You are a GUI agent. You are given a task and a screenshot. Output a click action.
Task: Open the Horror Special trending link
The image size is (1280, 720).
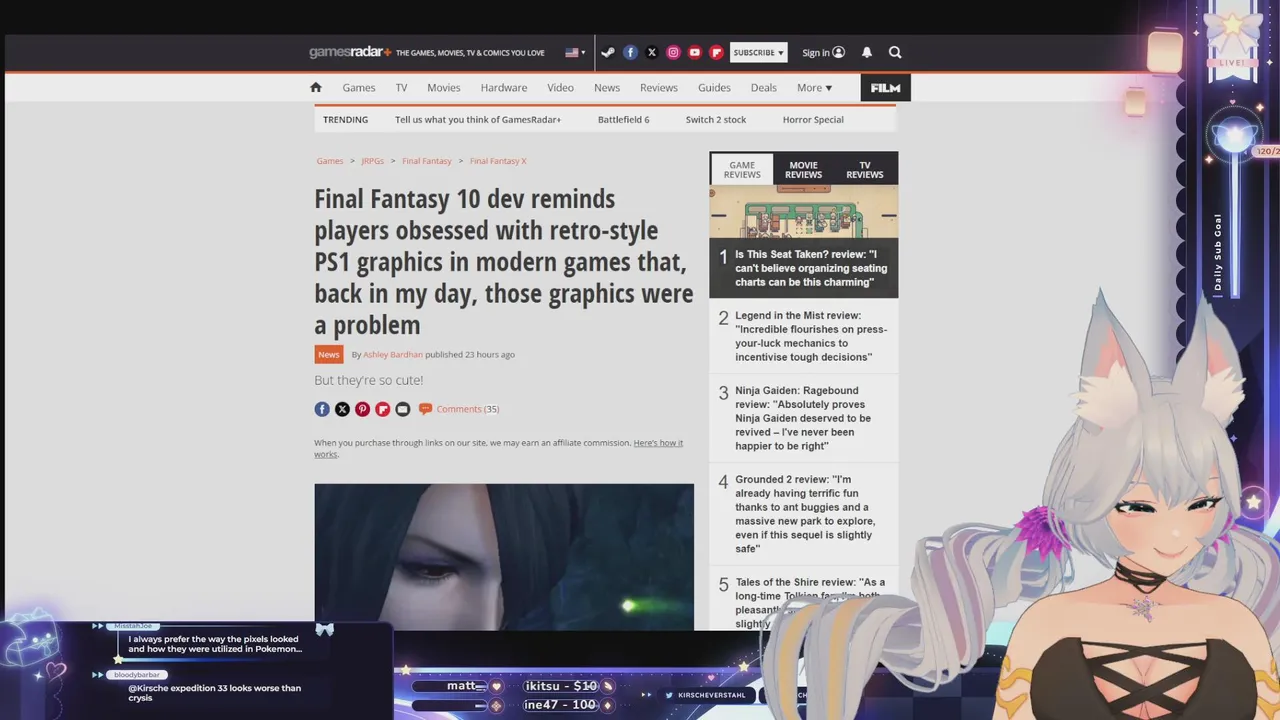pyautogui.click(x=813, y=119)
